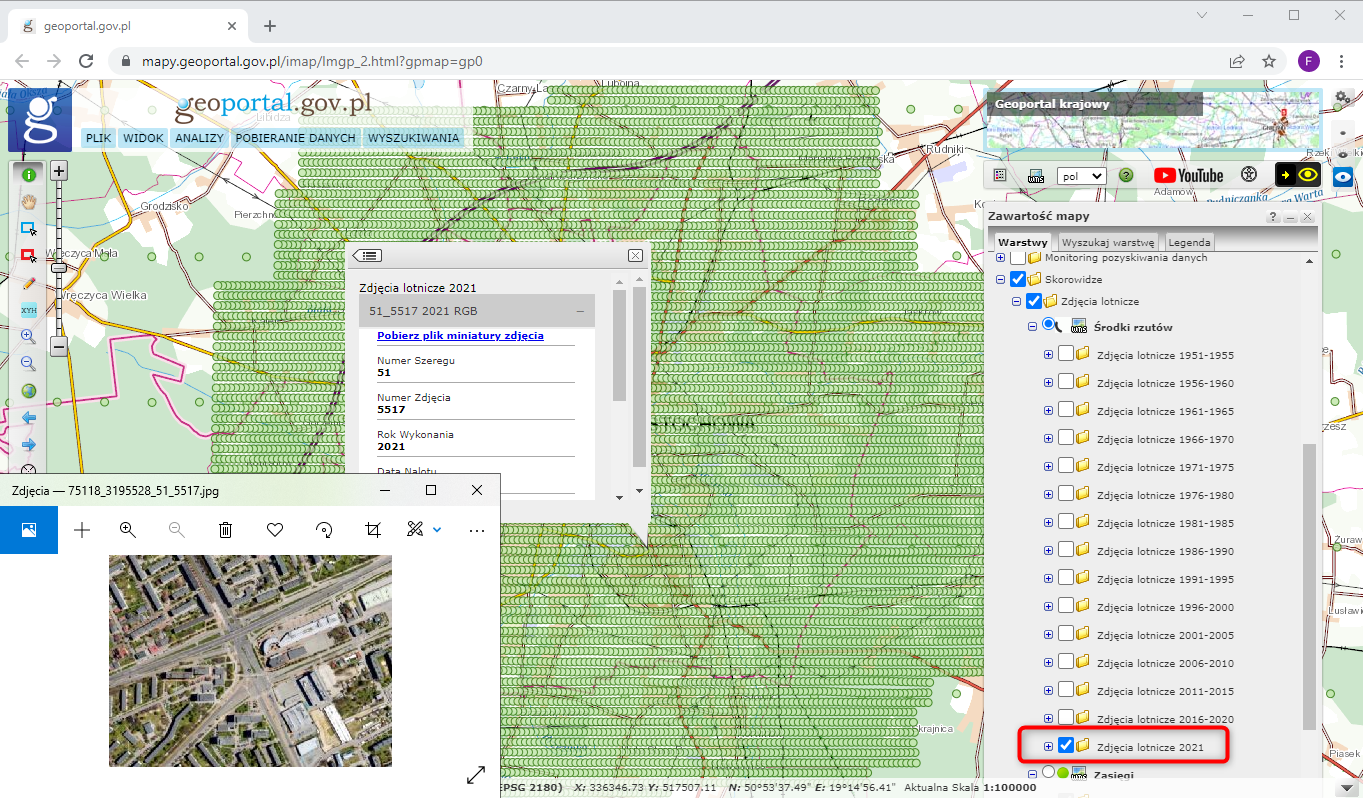Click the WMS service icon

[1035, 175]
